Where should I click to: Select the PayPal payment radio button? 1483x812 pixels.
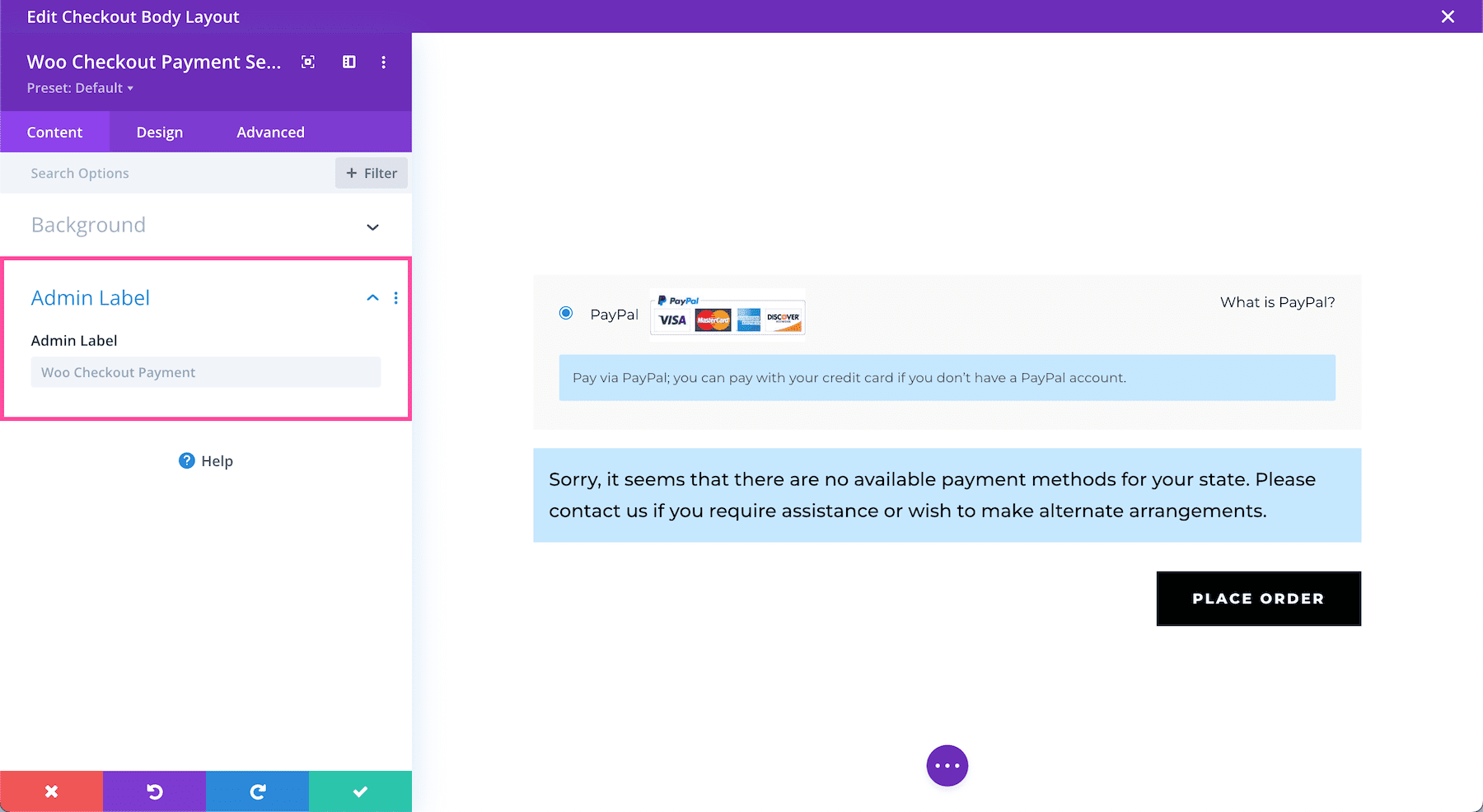(x=565, y=313)
